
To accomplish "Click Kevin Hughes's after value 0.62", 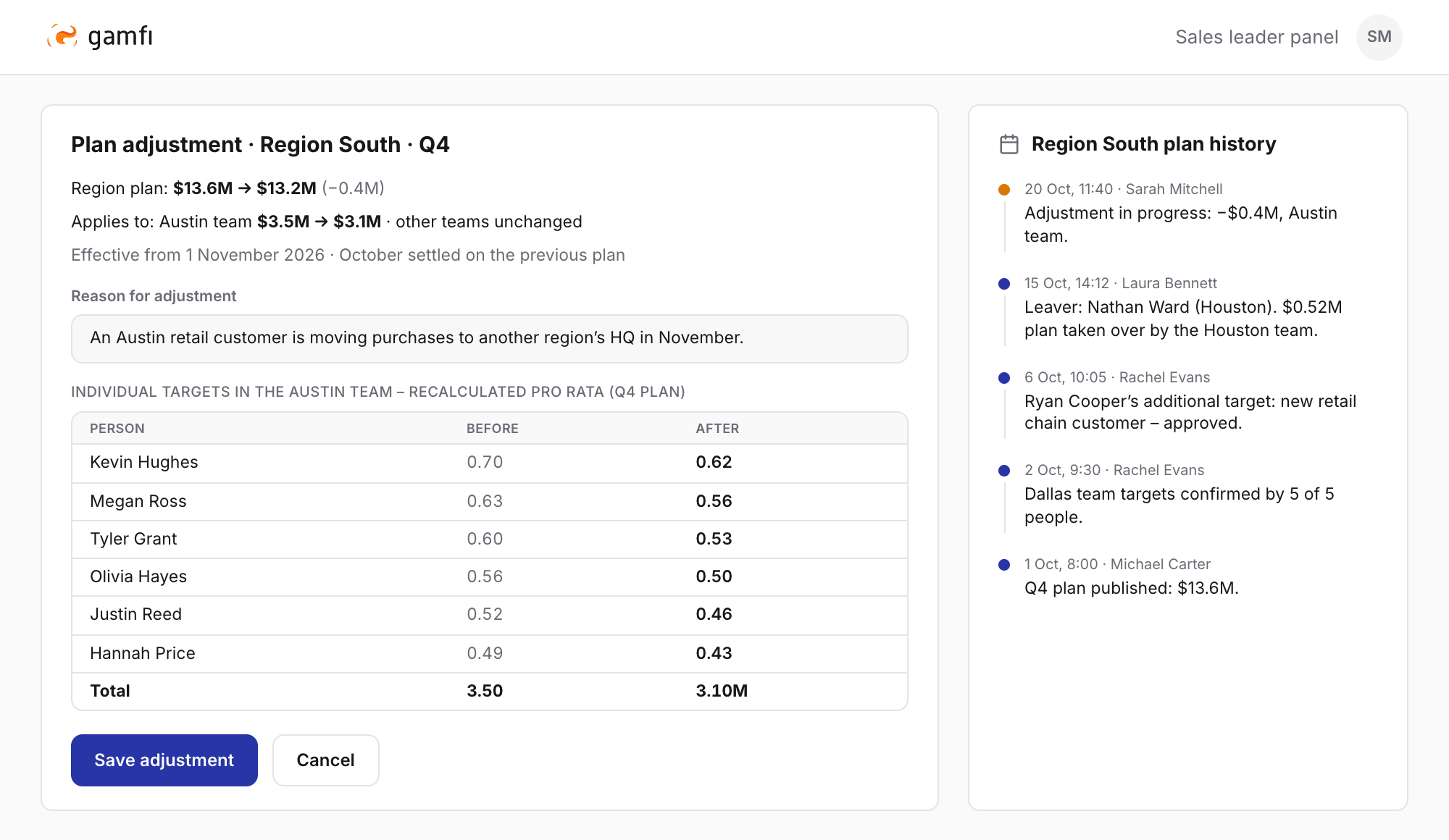I will point(714,462).
